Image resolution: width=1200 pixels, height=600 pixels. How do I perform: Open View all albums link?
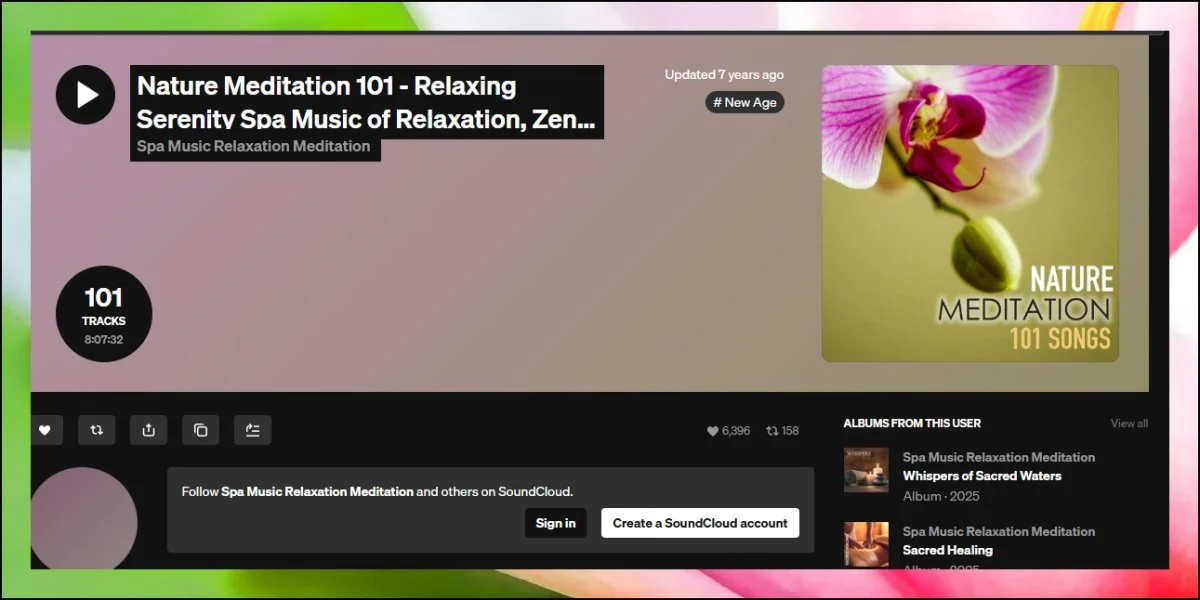(1129, 424)
